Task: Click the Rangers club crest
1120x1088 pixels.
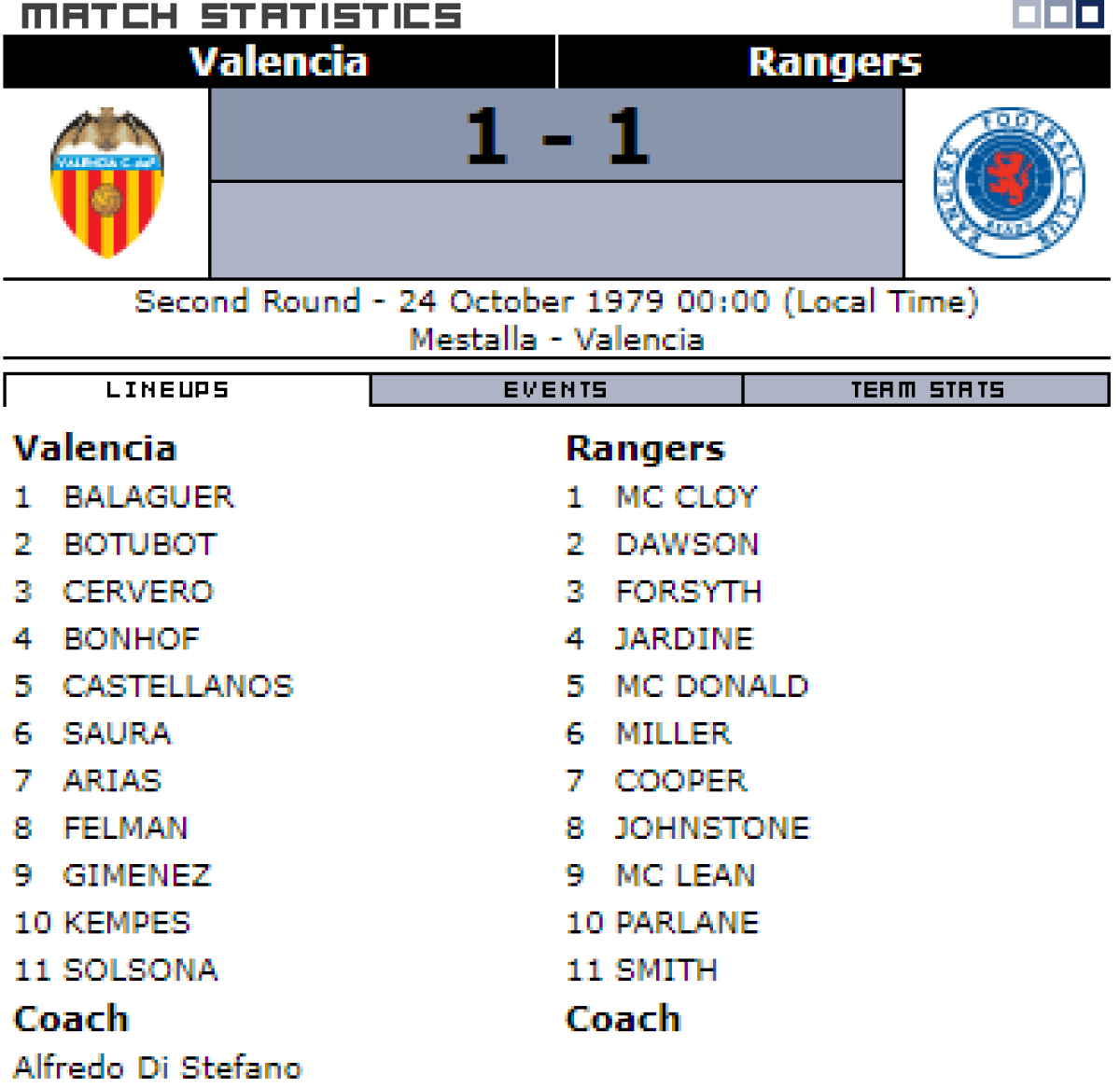Action: click(1009, 183)
